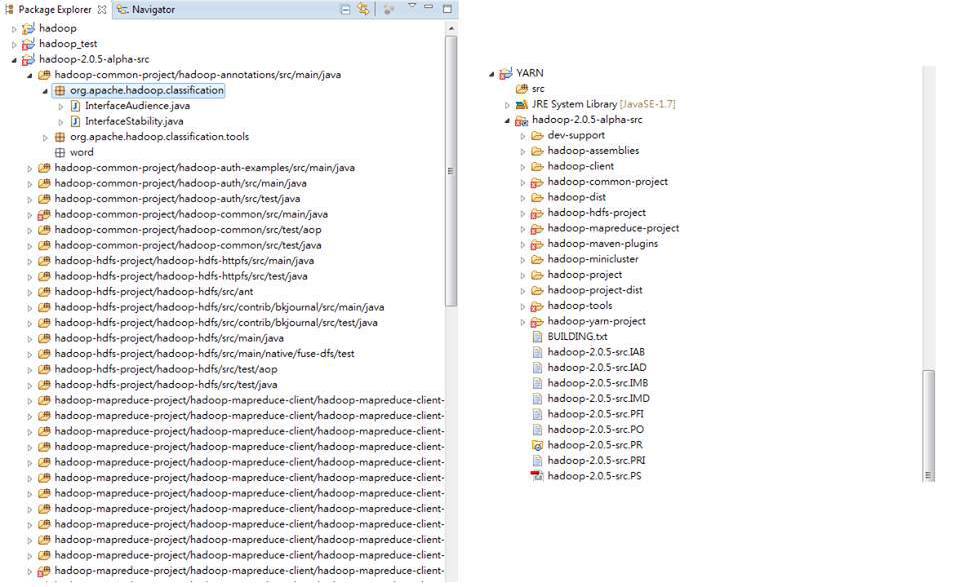Viewport: 960px width, 587px height.
Task: Expand the hadoop-dist folder
Action: (x=523, y=198)
